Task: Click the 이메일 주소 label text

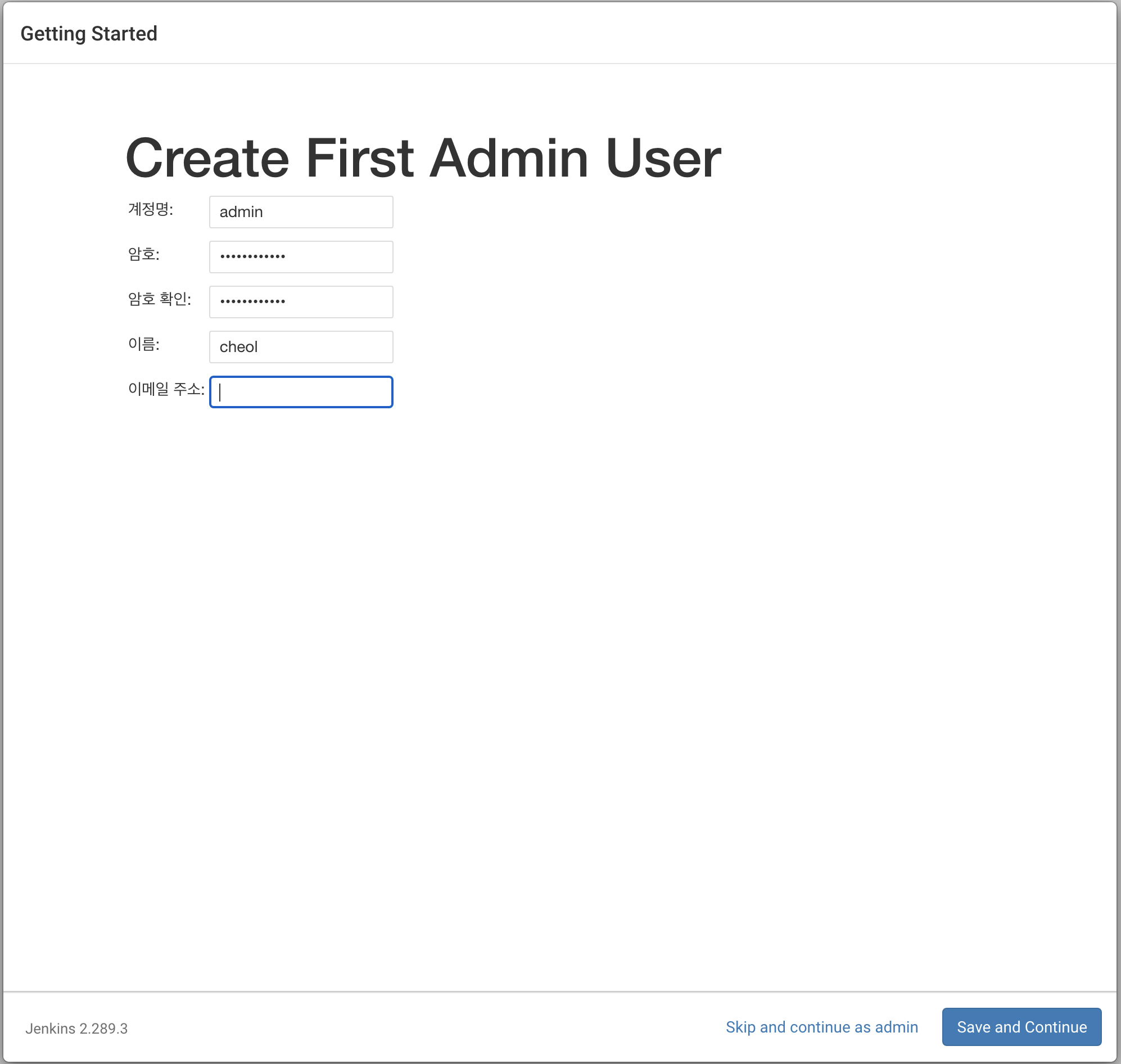Action: point(166,389)
